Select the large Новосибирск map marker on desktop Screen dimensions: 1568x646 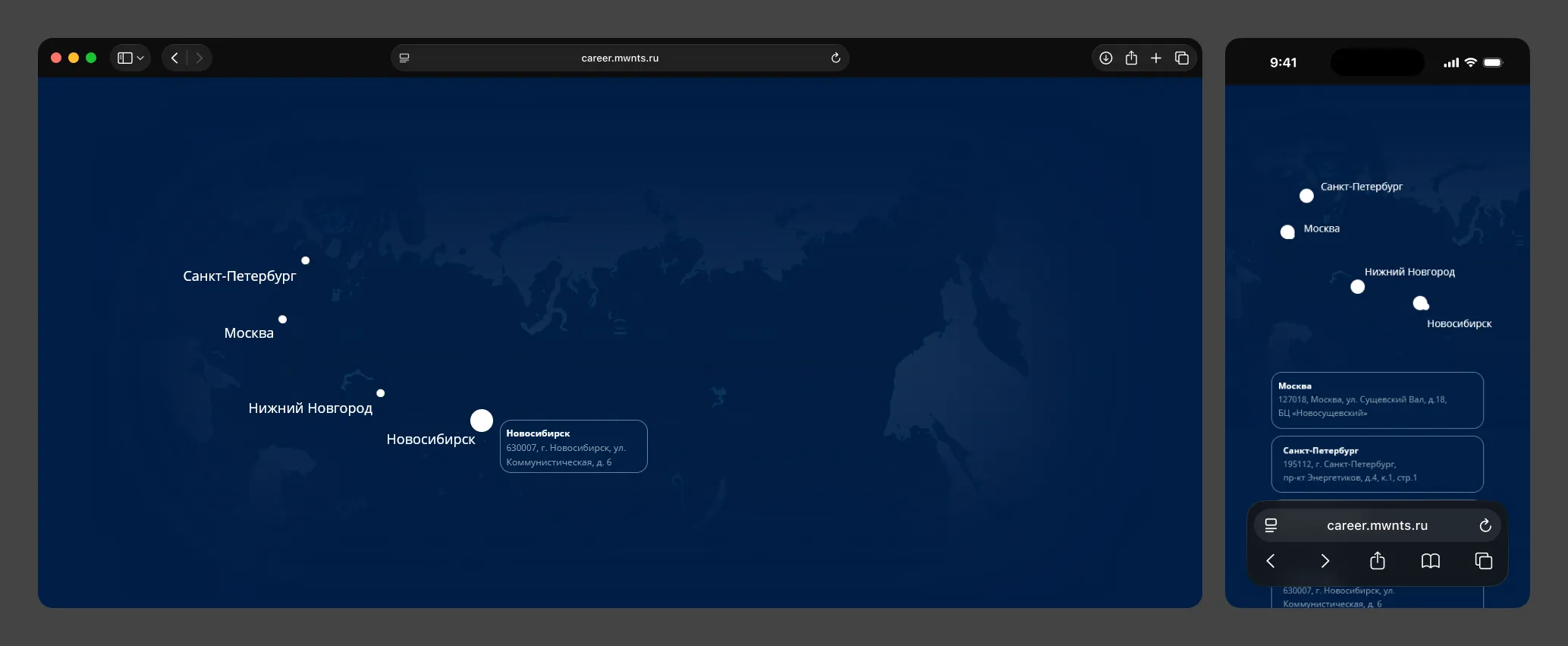point(482,421)
